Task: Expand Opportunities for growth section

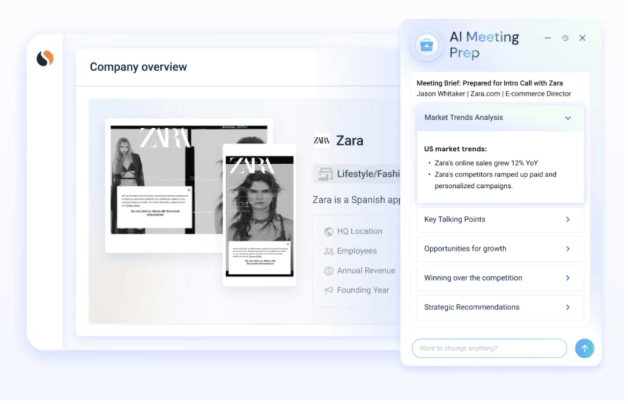Action: (x=500, y=249)
